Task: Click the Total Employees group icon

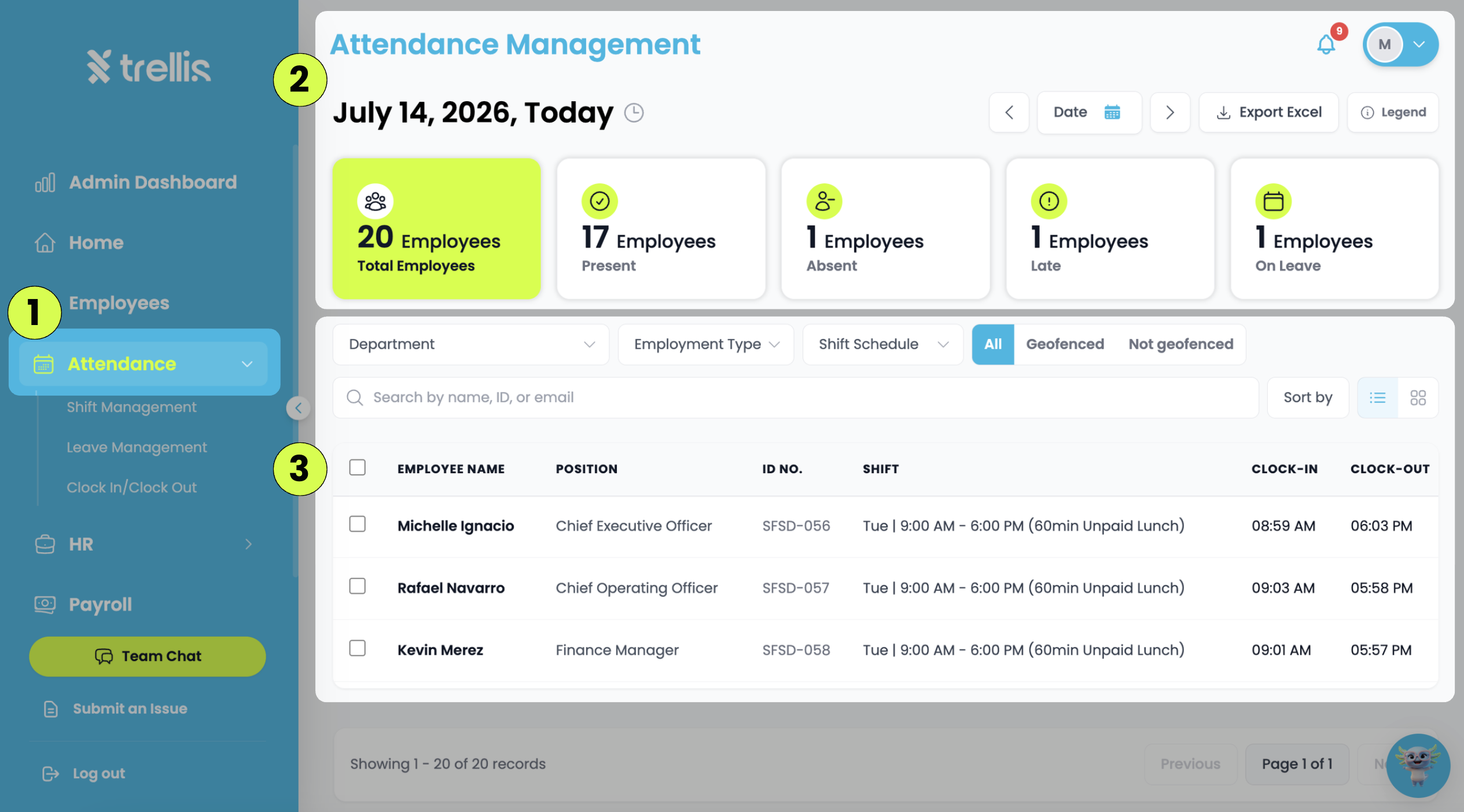Action: click(375, 201)
